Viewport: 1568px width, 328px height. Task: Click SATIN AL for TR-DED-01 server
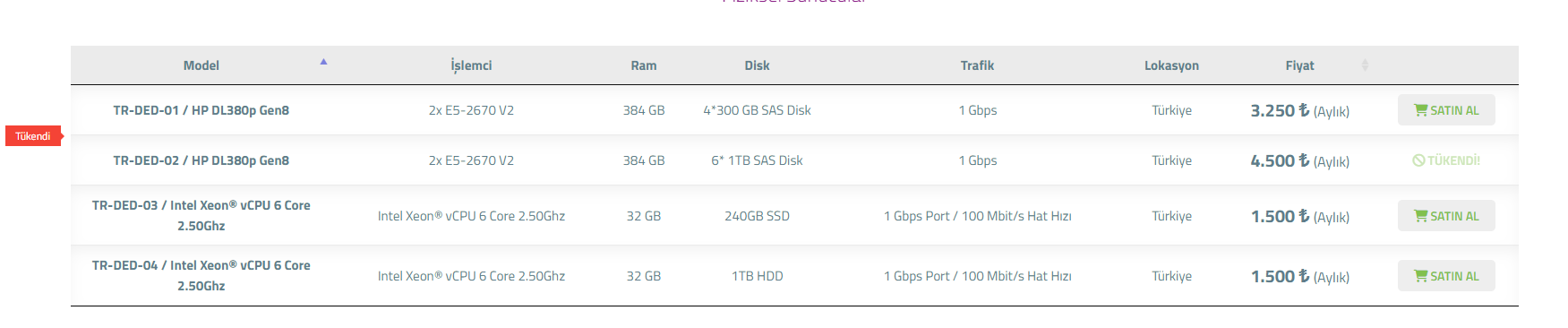[x=1446, y=110]
